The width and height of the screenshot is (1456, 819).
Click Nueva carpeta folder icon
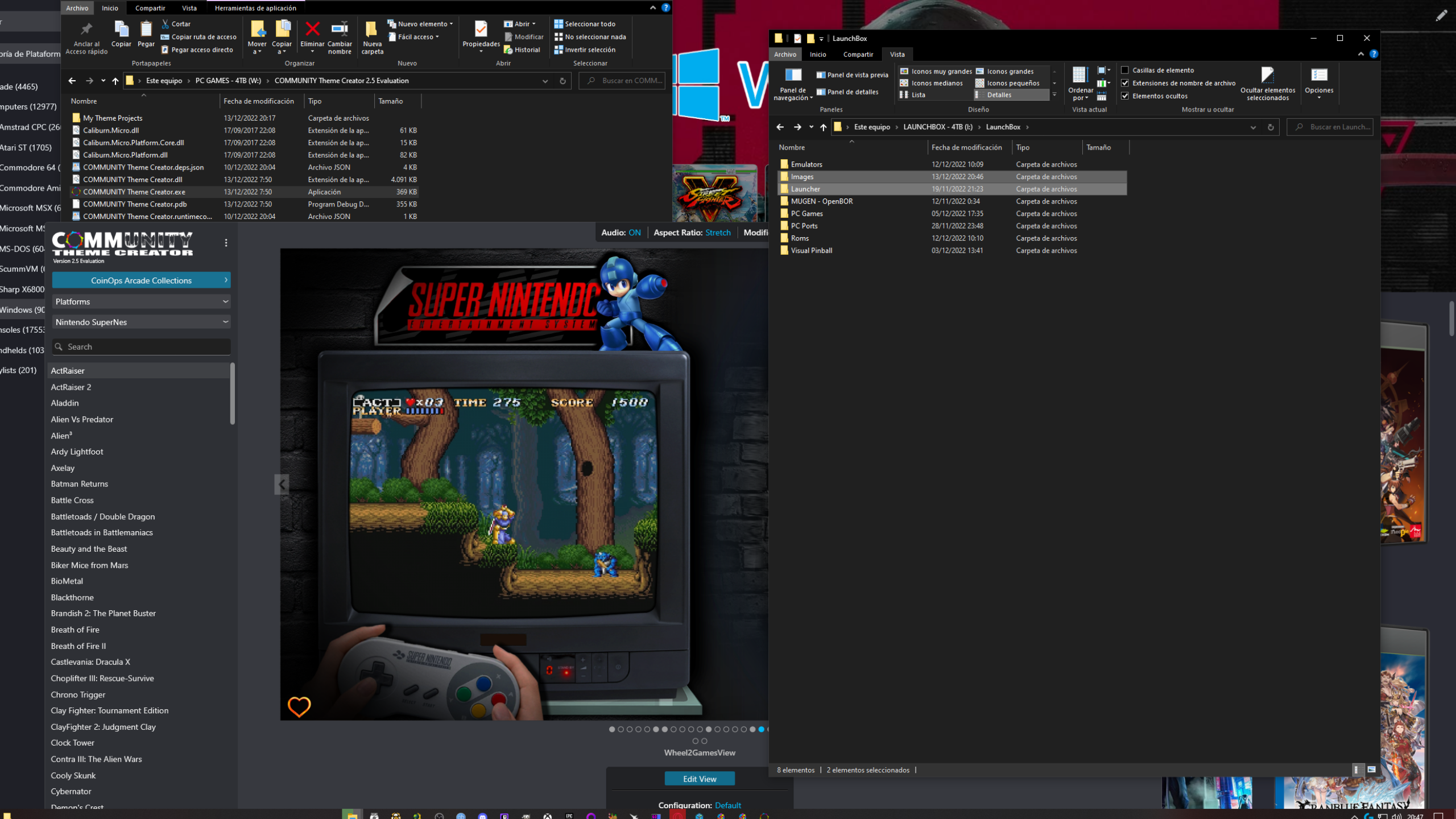(371, 28)
